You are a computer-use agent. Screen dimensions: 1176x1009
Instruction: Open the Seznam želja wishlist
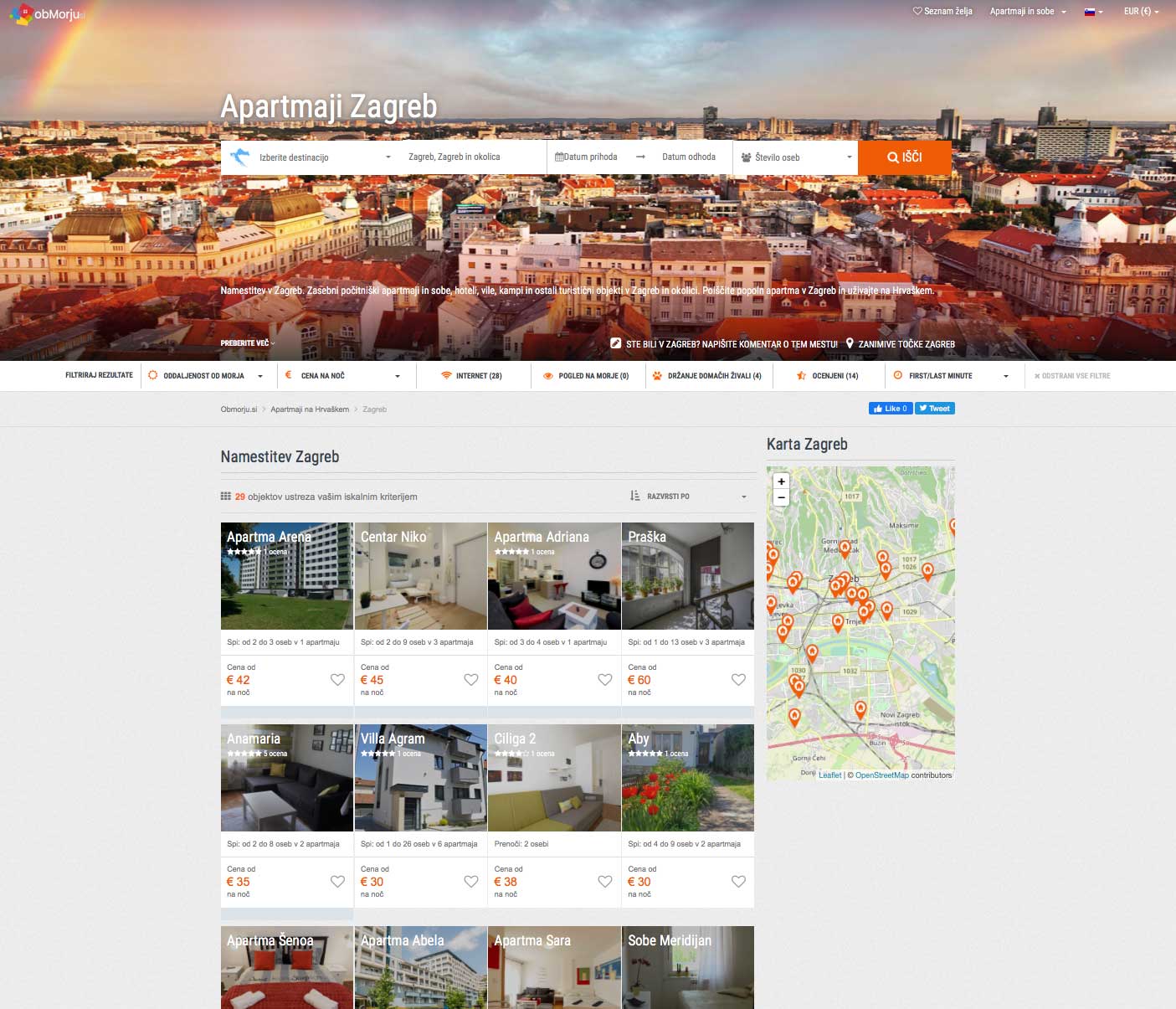pyautogui.click(x=942, y=12)
